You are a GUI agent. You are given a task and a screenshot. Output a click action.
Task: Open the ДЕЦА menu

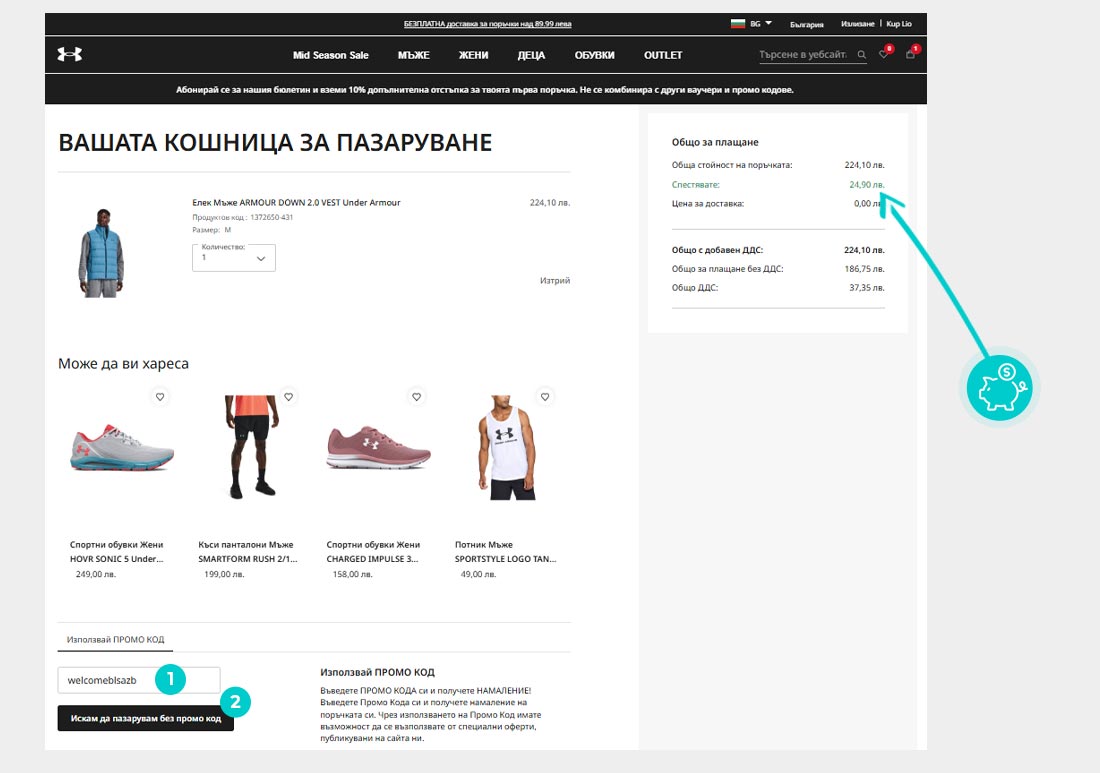[x=531, y=55]
